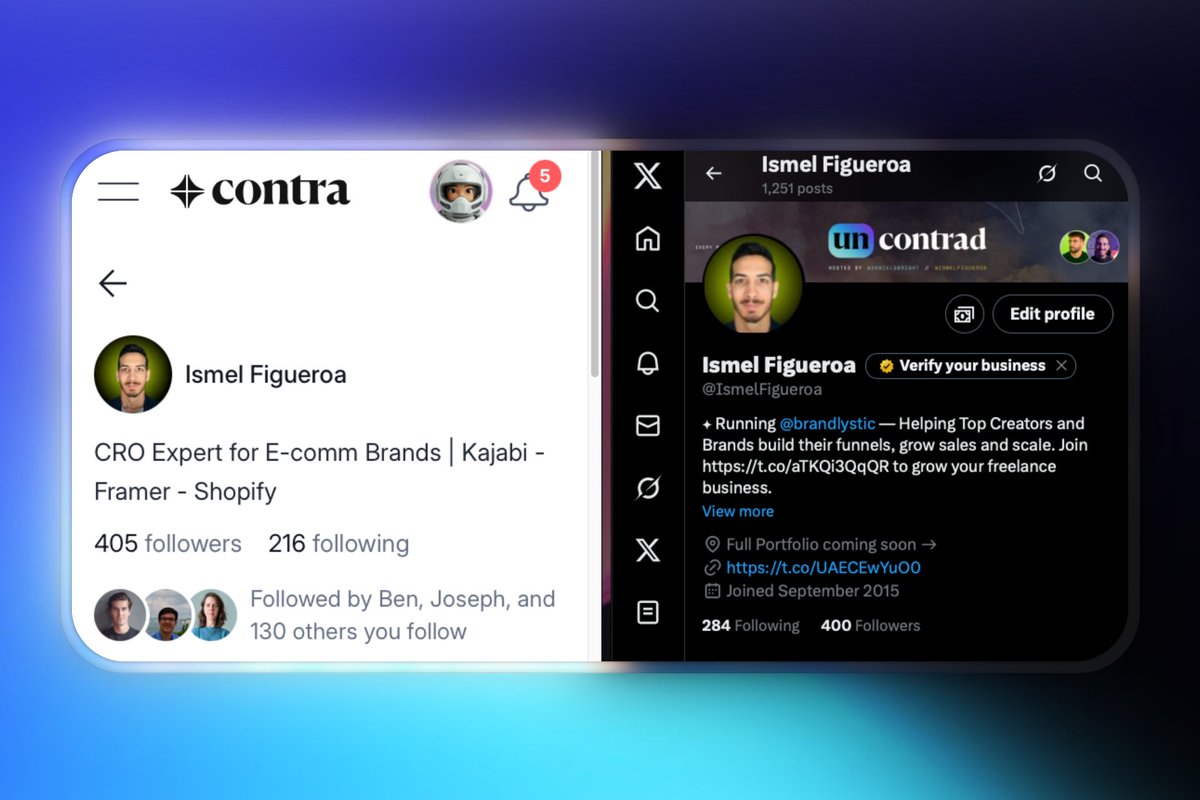This screenshot has height=800, width=1200.
Task: Open the Contra hamburger menu
Action: [x=118, y=191]
